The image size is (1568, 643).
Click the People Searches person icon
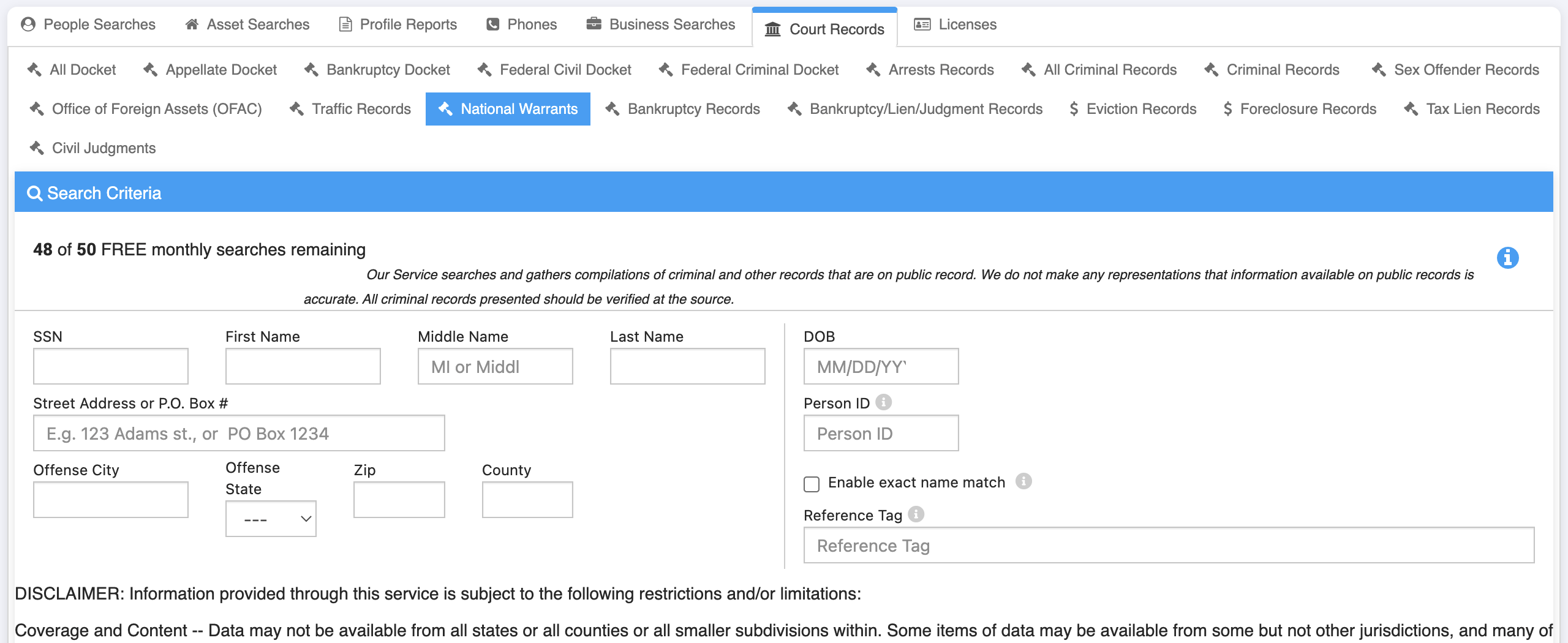28,24
